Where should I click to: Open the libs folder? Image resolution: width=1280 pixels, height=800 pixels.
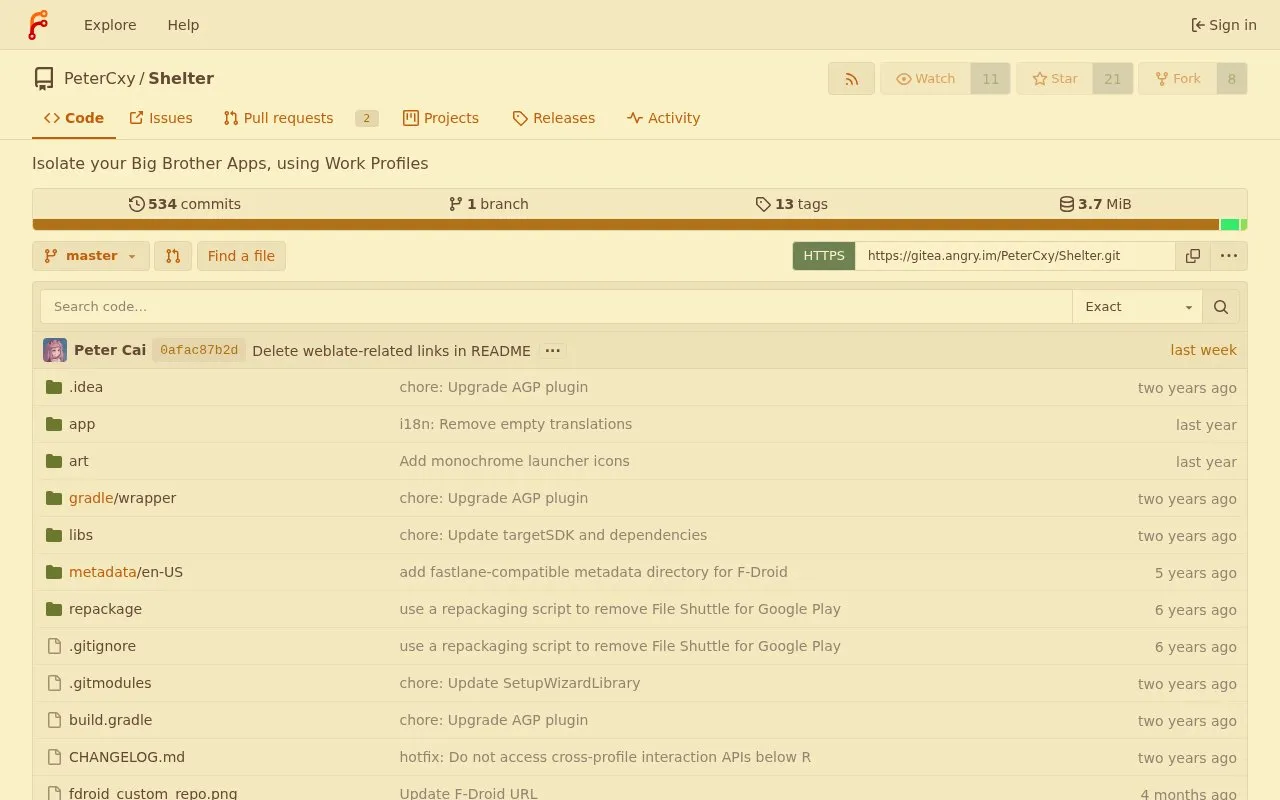click(81, 535)
